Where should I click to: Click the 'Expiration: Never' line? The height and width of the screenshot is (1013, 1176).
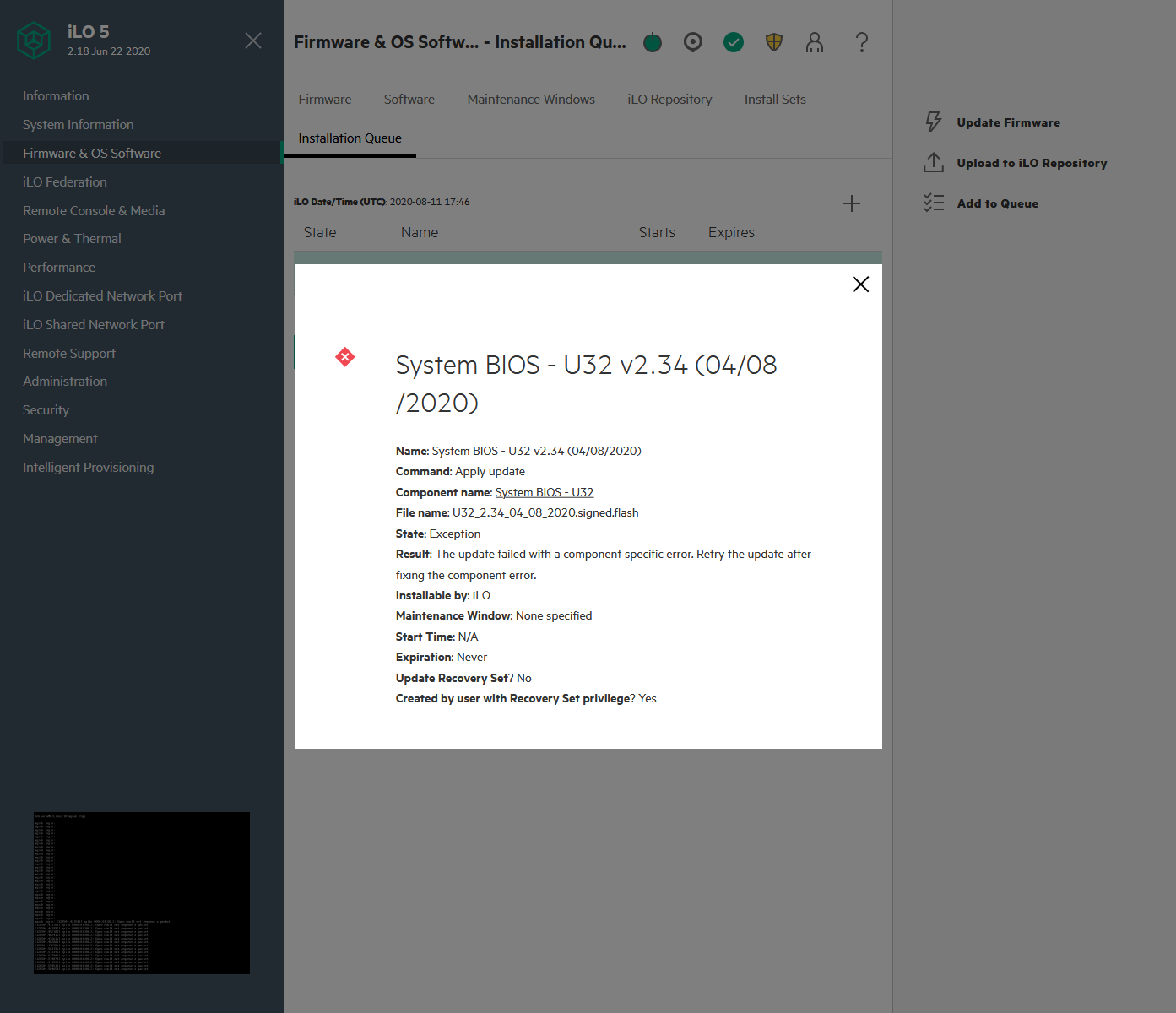click(x=442, y=658)
